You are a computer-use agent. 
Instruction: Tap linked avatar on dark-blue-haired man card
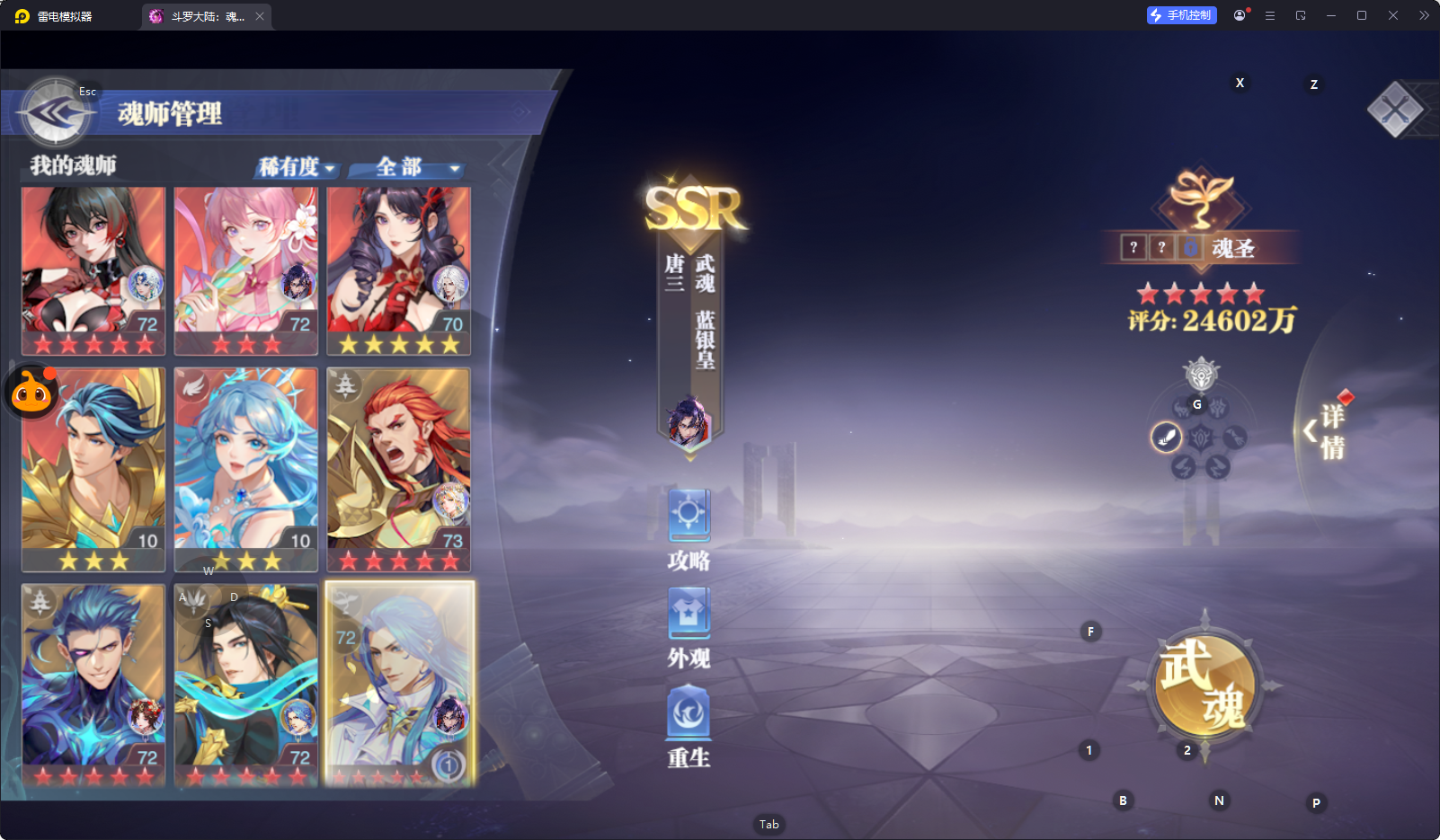click(145, 717)
